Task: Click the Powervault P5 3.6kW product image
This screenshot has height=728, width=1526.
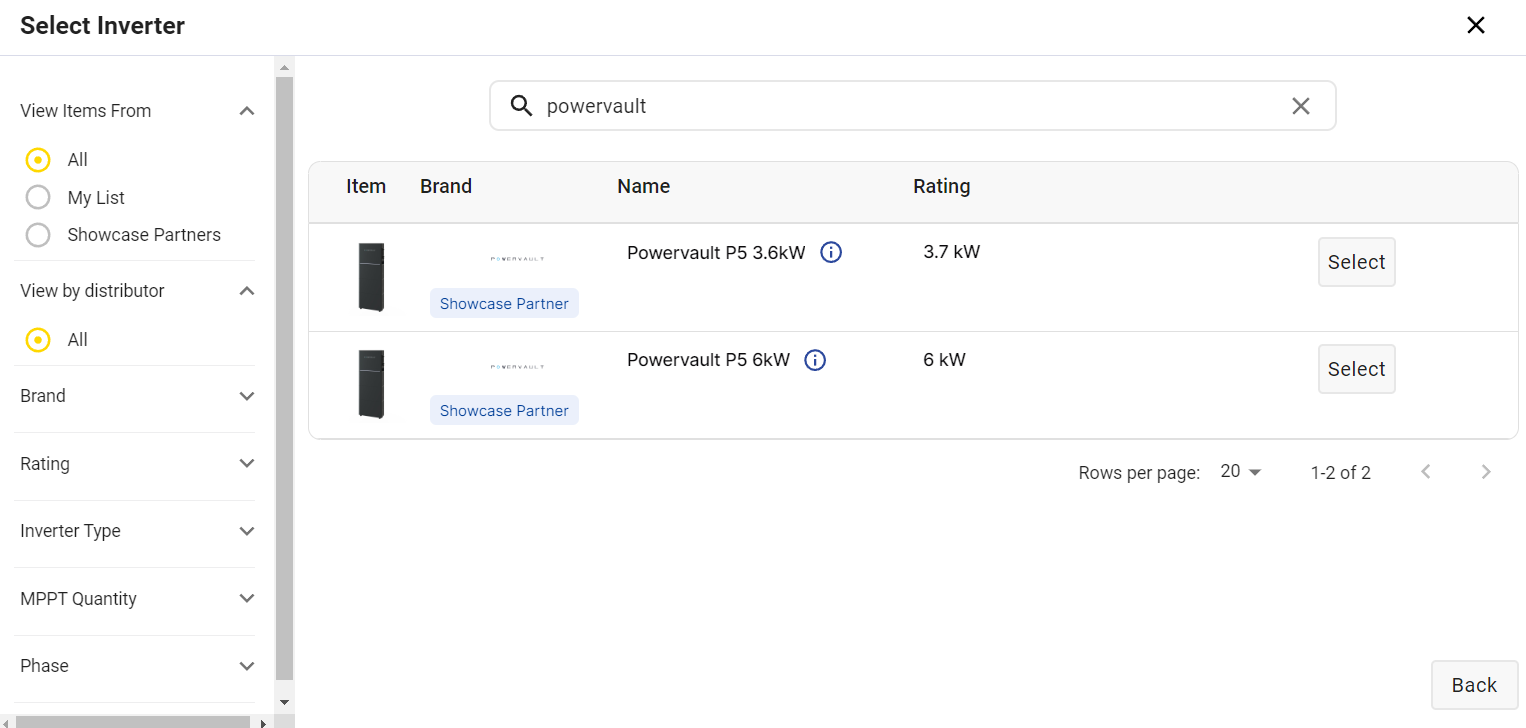Action: coord(372,277)
